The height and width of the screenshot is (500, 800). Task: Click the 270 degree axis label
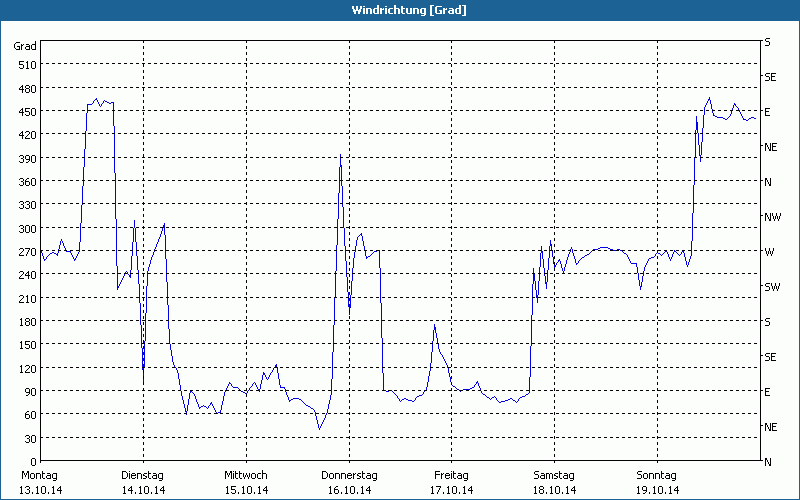(28, 252)
